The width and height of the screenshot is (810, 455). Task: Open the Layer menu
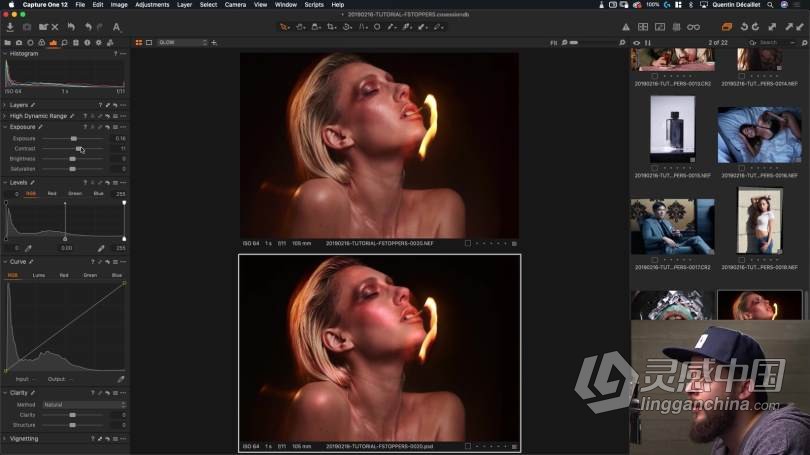coord(184,5)
